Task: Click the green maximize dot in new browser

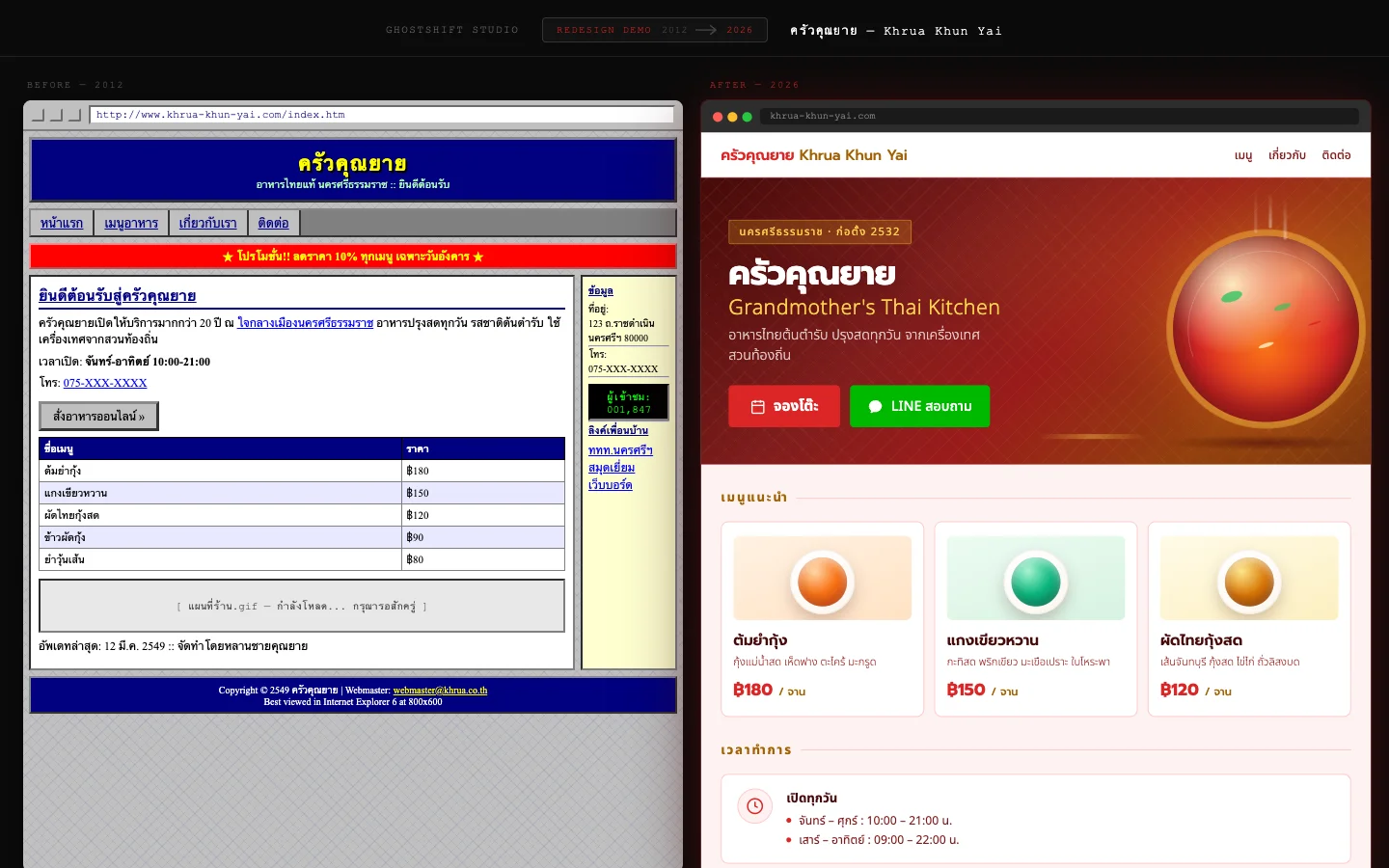Action: point(747,117)
